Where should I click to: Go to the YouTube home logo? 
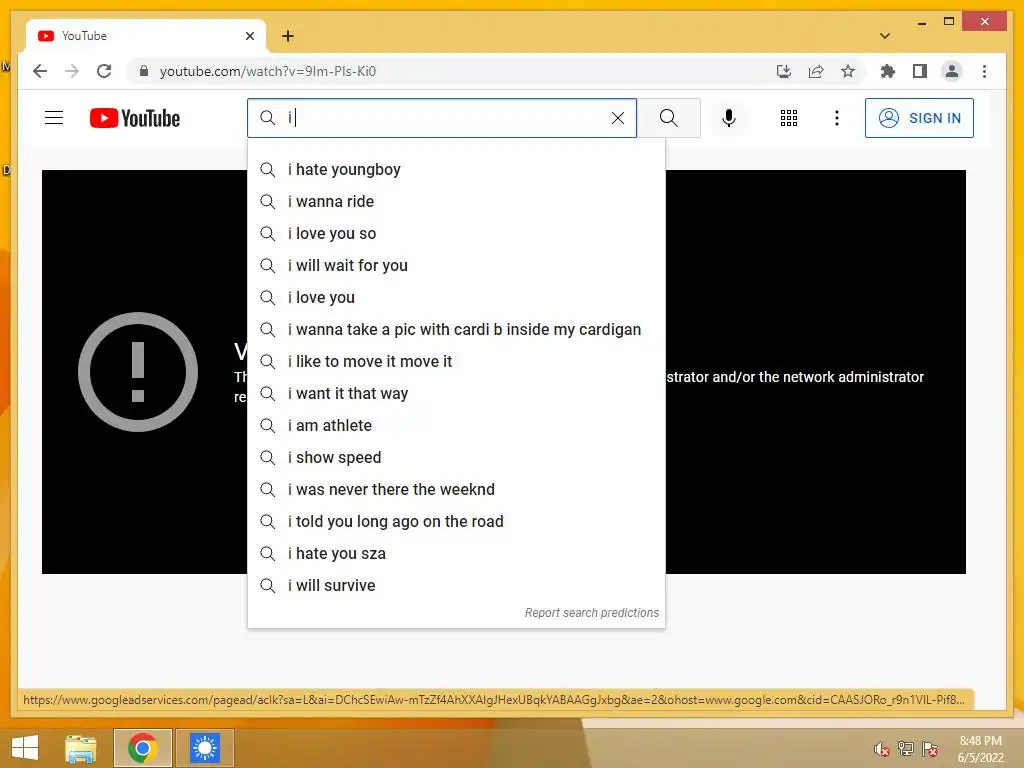pyautogui.click(x=135, y=118)
